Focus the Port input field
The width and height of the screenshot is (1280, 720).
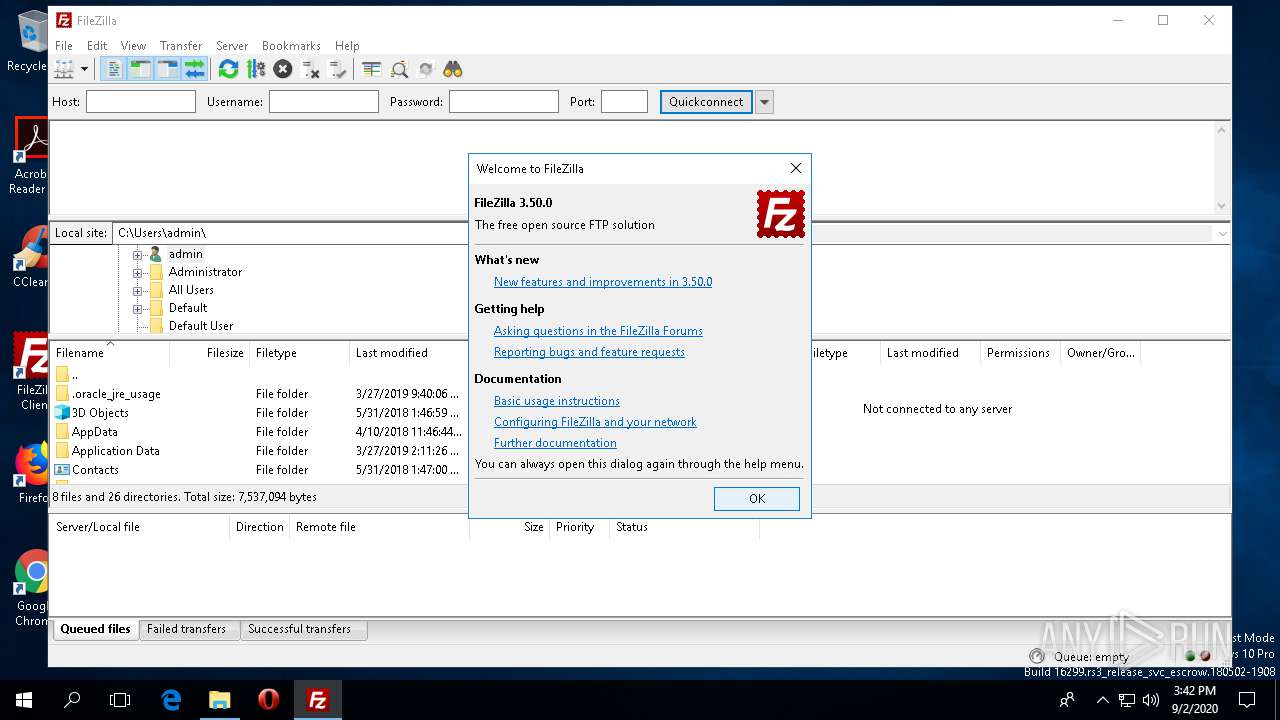click(625, 101)
